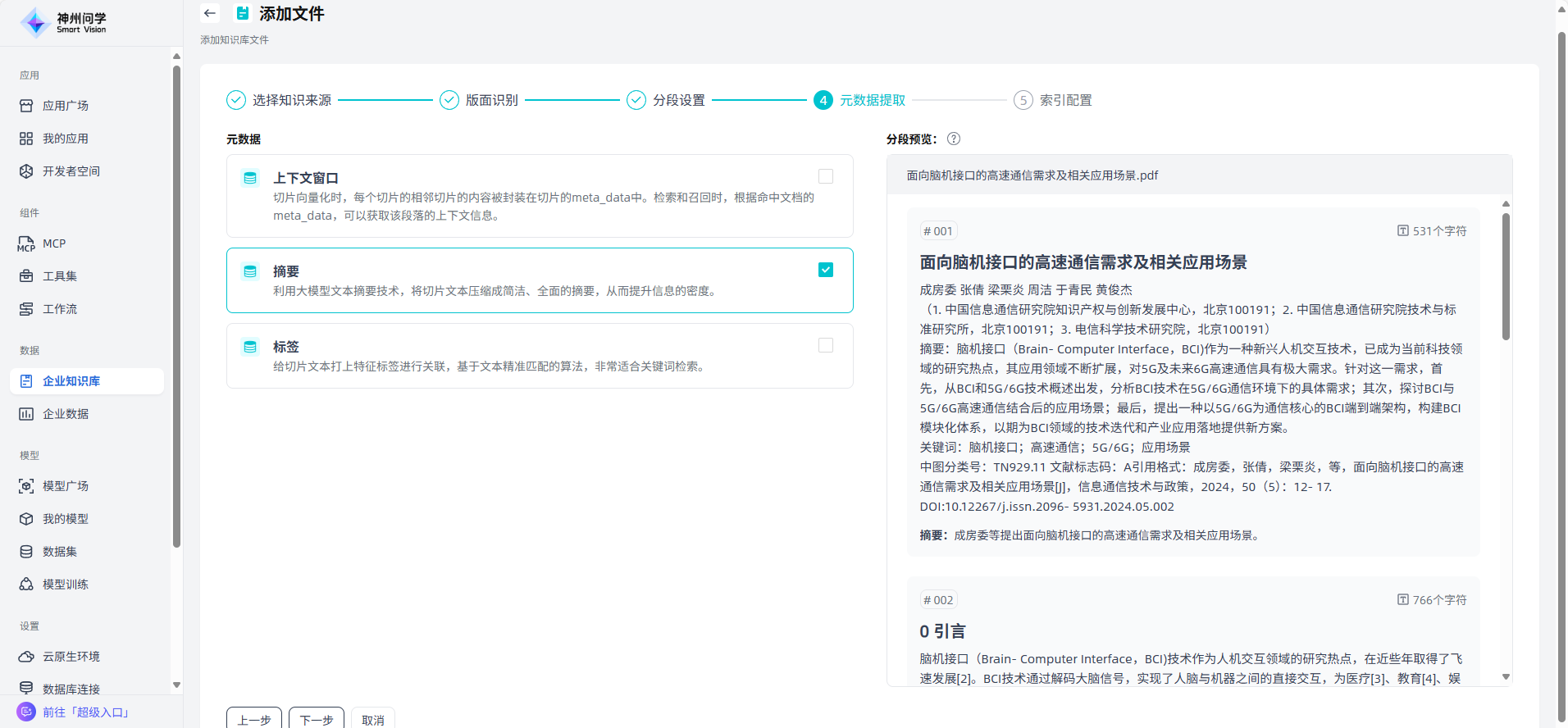Click the 取消 button
1568x728 pixels.
[373, 719]
